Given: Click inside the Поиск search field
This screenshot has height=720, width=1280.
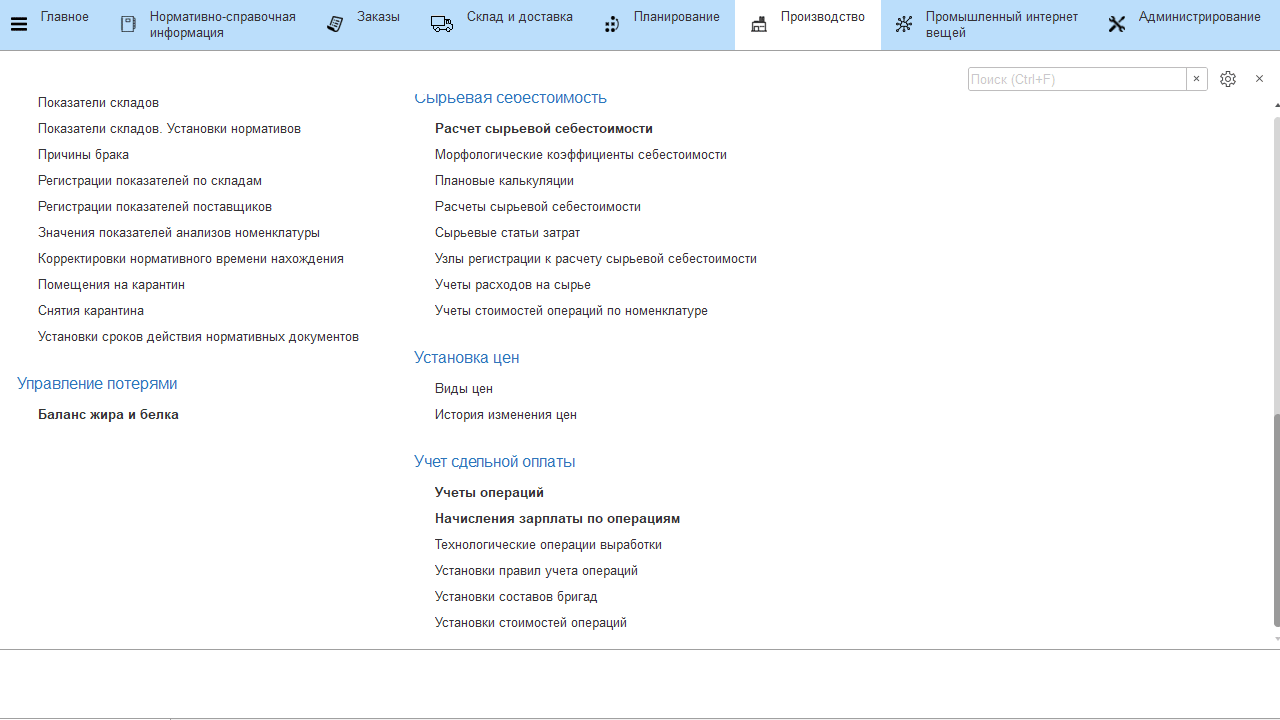Looking at the screenshot, I should point(1077,79).
